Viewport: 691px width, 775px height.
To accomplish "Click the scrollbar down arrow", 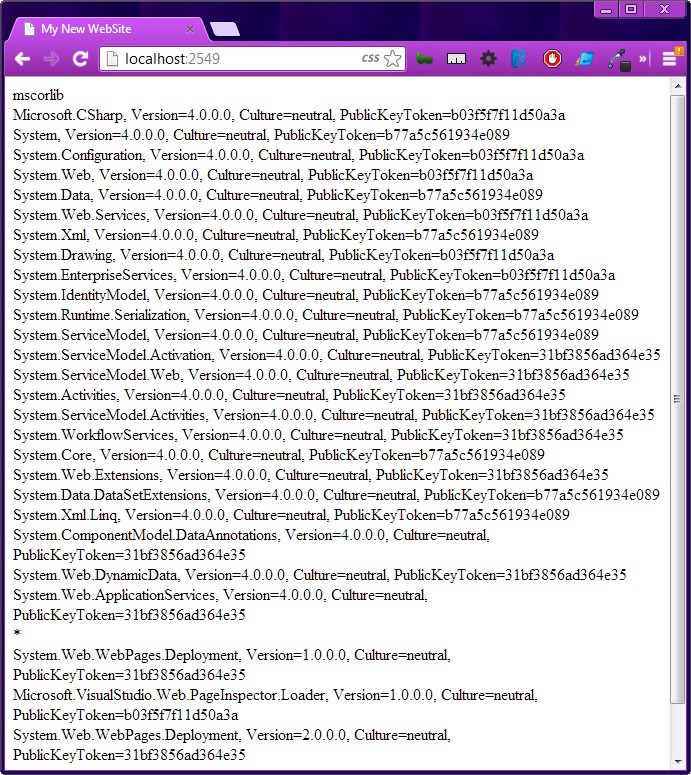I will 678,762.
